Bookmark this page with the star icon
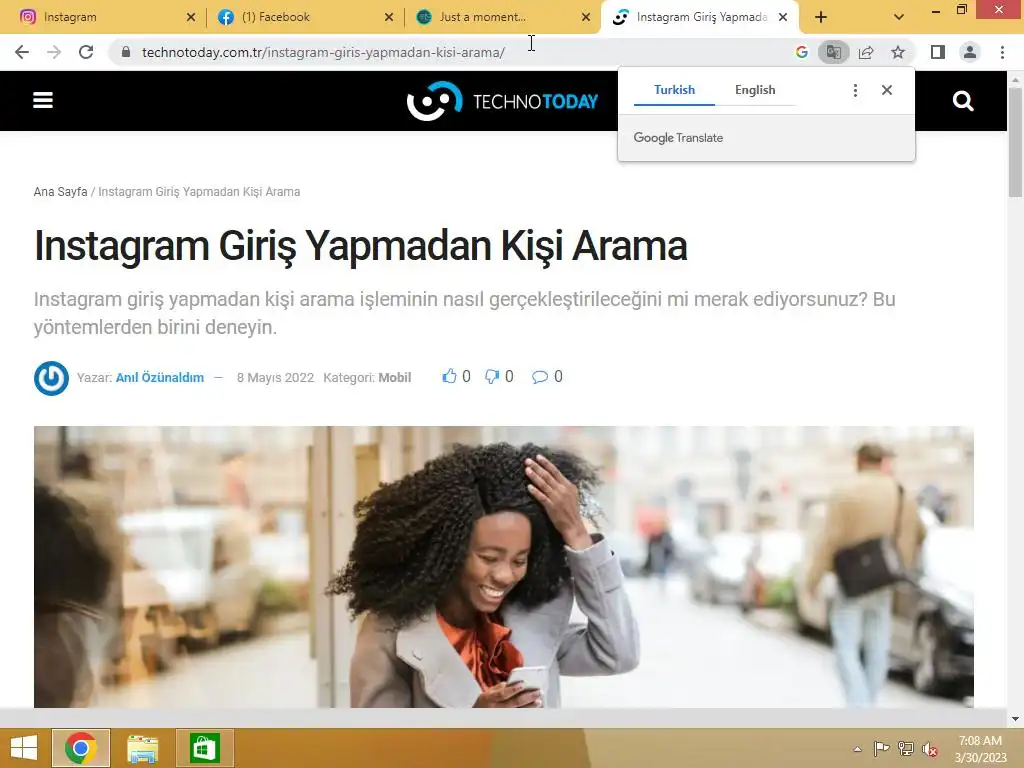The width and height of the screenshot is (1024, 768). pyautogui.click(x=898, y=52)
